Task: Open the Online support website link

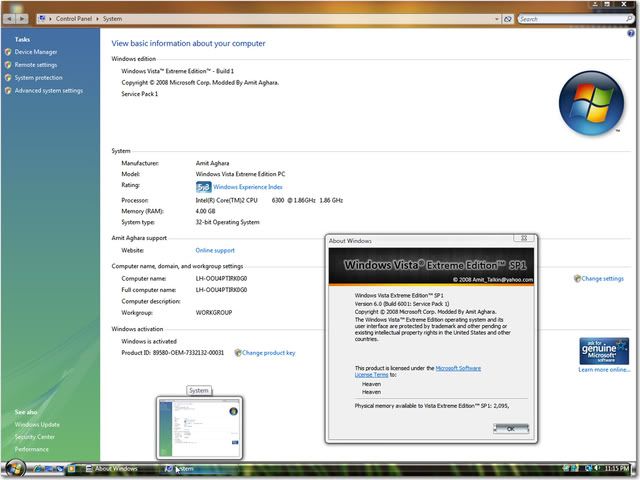Action: (x=215, y=250)
